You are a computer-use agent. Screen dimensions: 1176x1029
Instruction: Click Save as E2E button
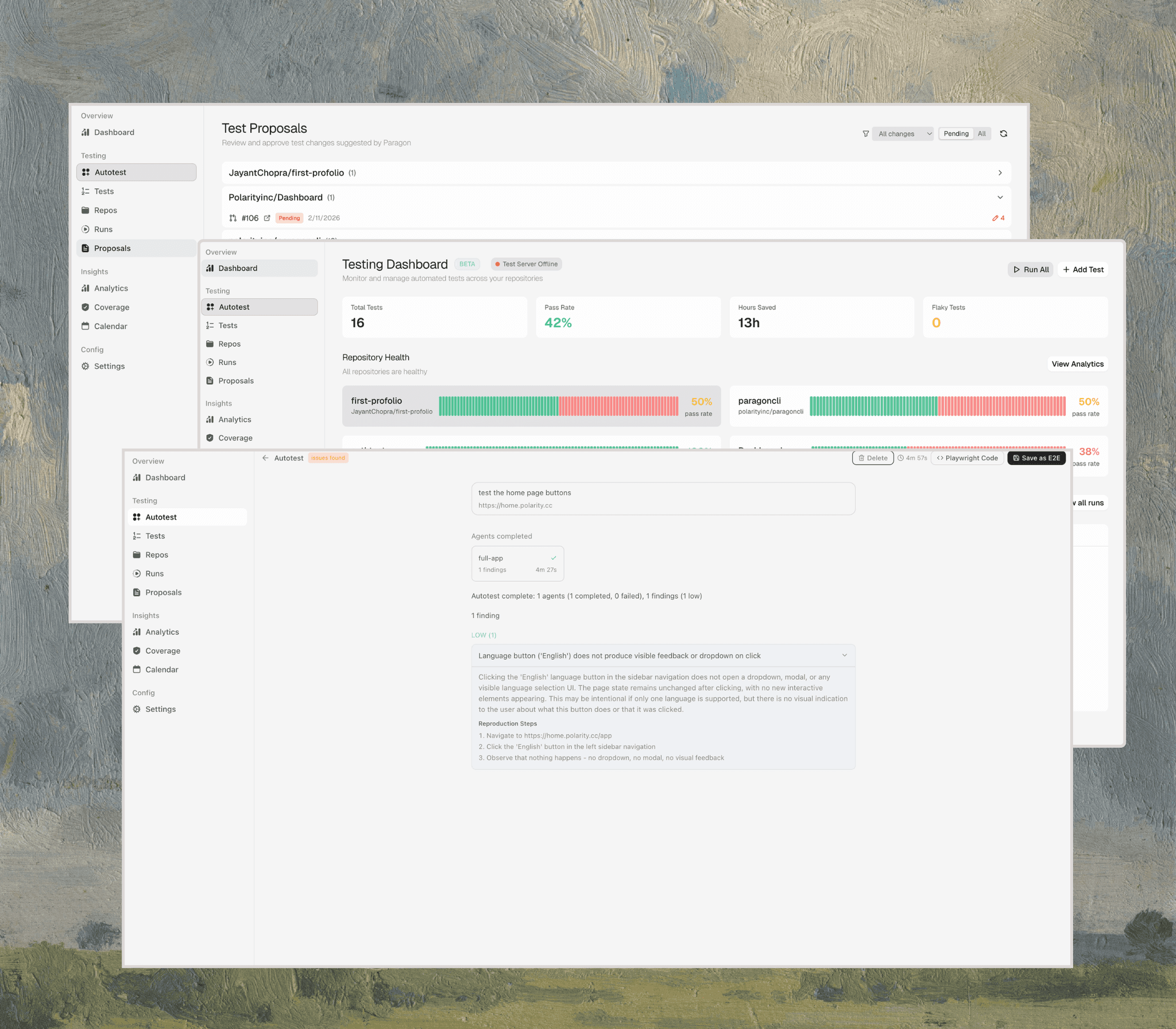[1036, 458]
